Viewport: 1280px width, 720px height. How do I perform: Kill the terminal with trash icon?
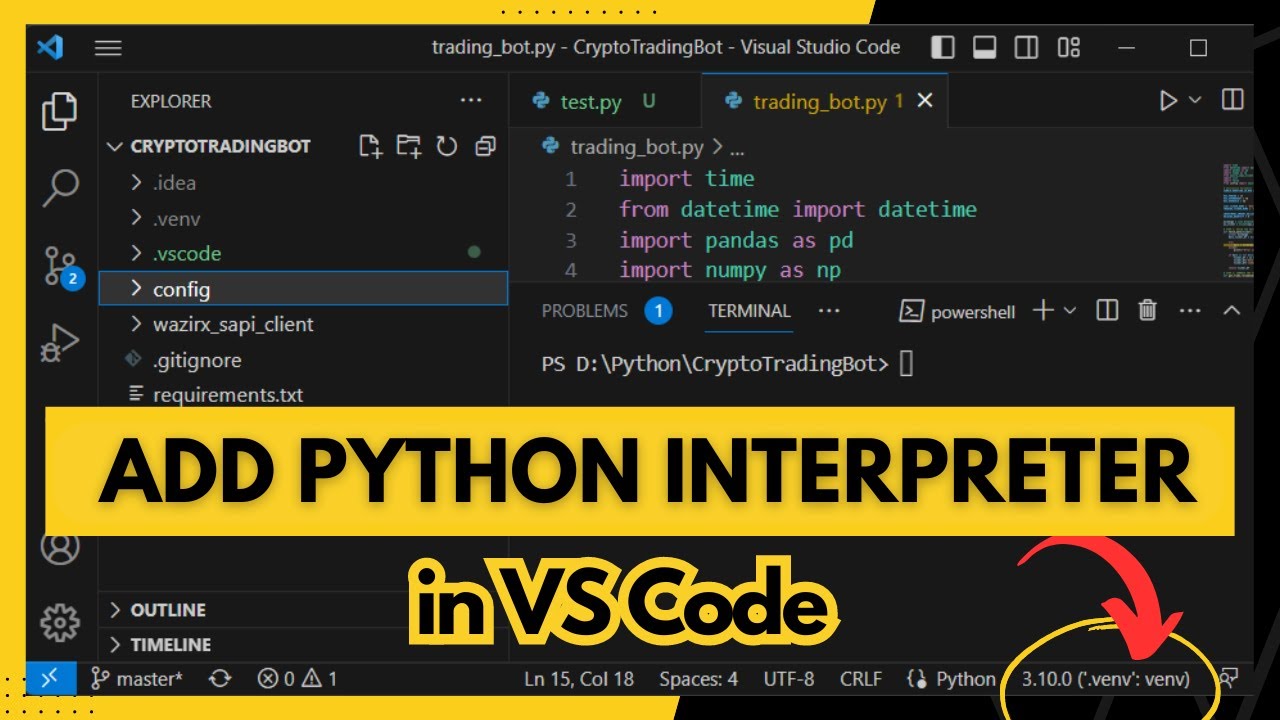coord(1148,311)
